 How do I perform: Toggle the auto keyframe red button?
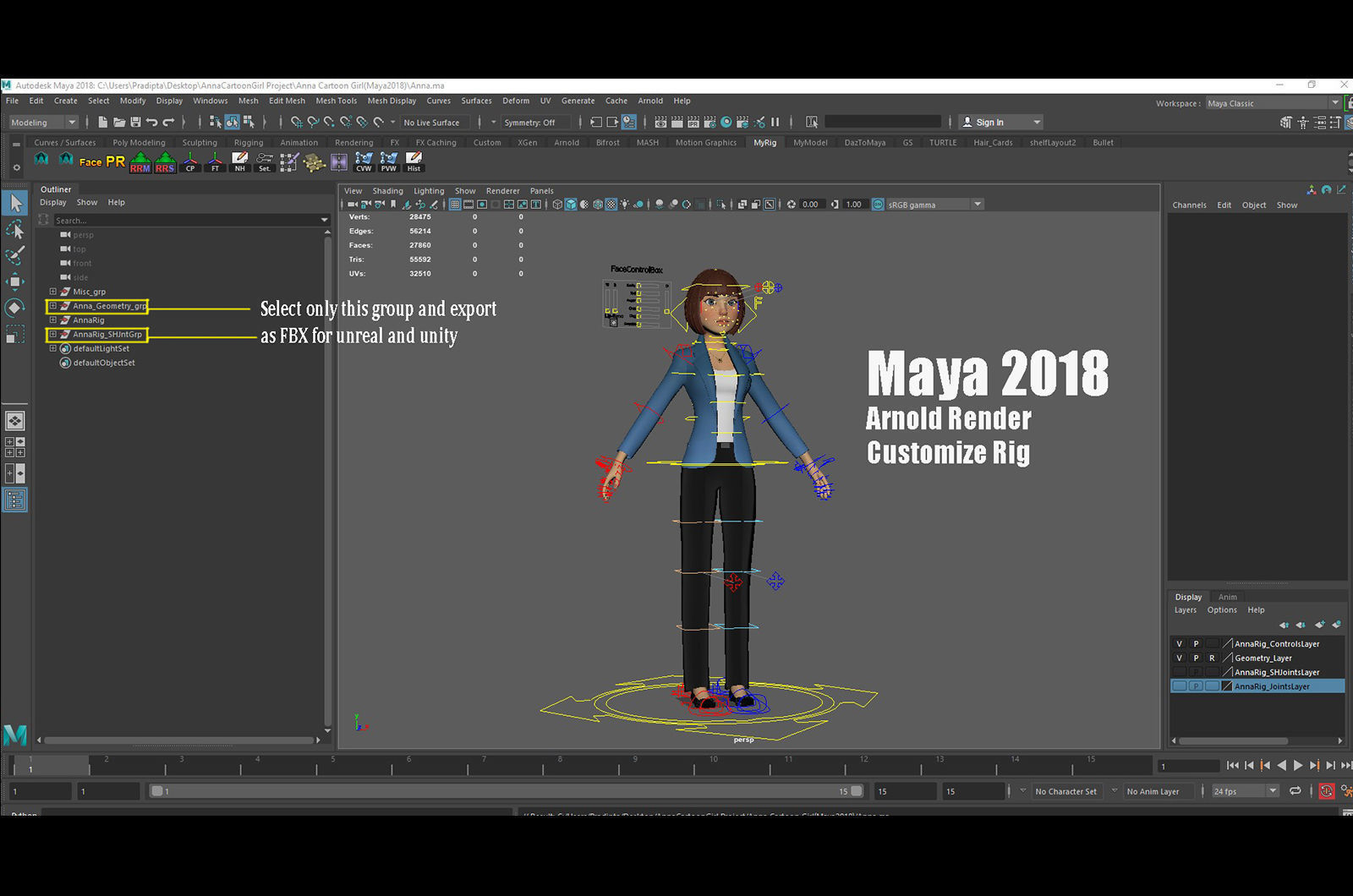click(x=1326, y=791)
